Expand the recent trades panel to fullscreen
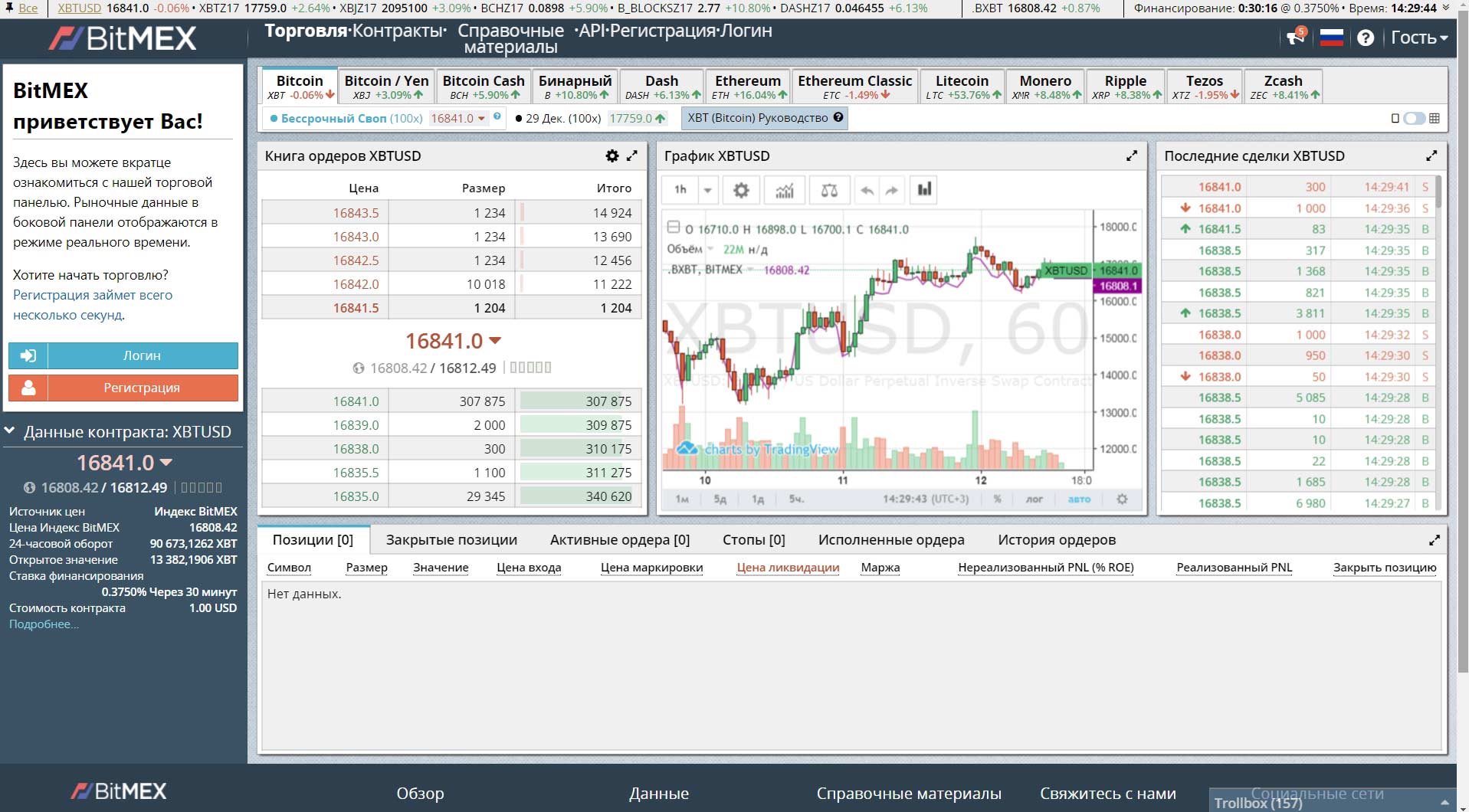Image resolution: width=1469 pixels, height=812 pixels. [1431, 156]
